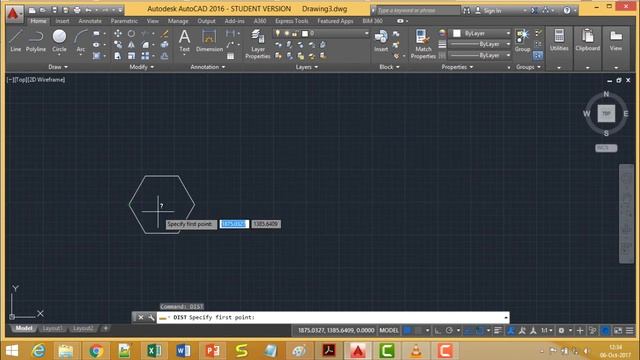Click the Match Properties tool
This screenshot has width=640, height=360.
point(423,44)
